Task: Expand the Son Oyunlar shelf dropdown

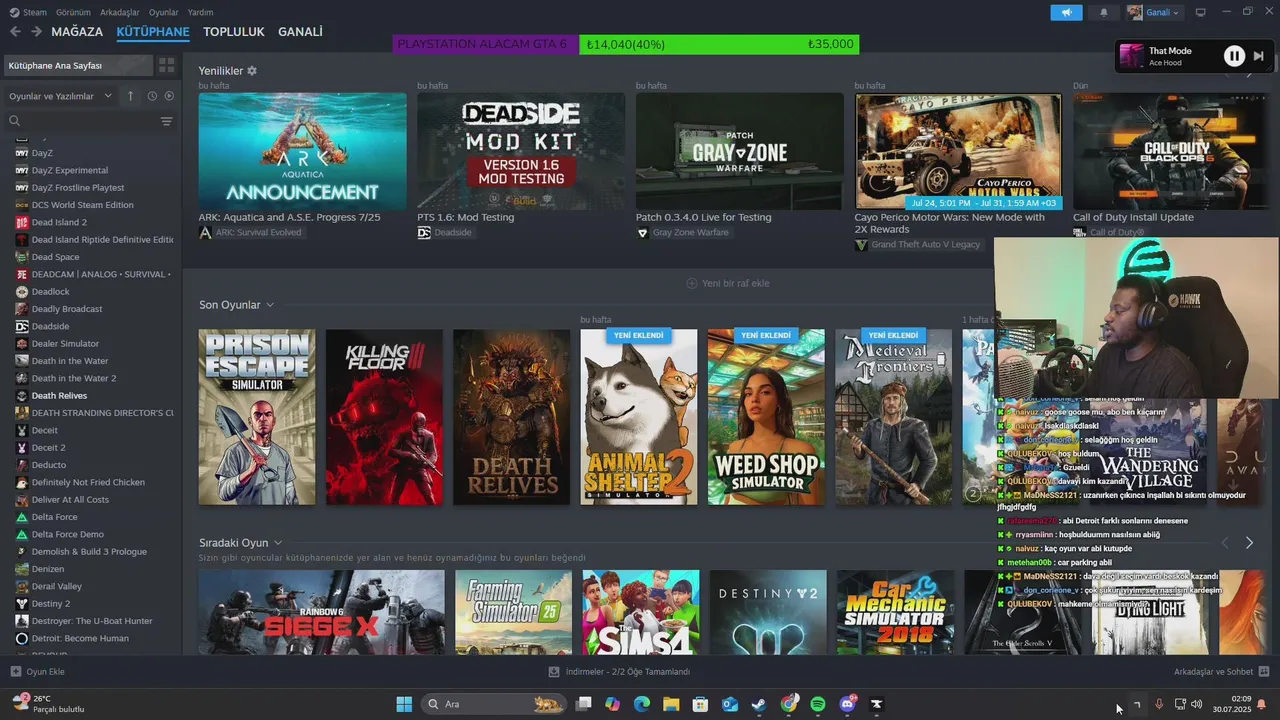Action: click(x=270, y=305)
